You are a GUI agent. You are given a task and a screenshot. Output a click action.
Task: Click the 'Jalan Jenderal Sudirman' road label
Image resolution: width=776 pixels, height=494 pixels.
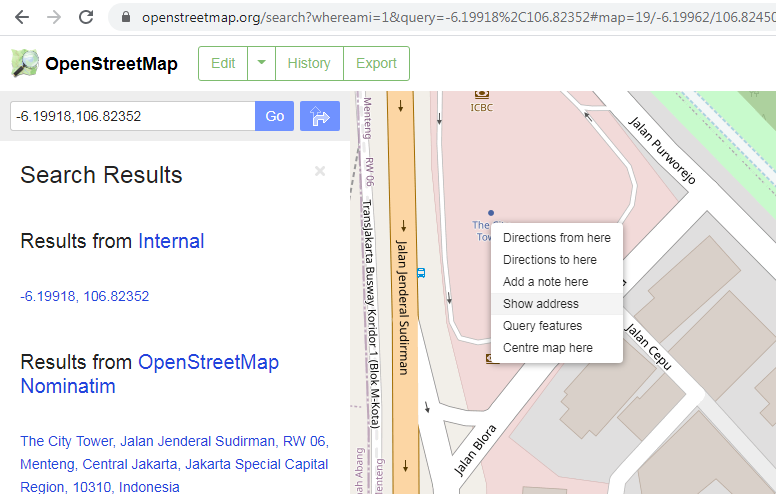pos(402,307)
